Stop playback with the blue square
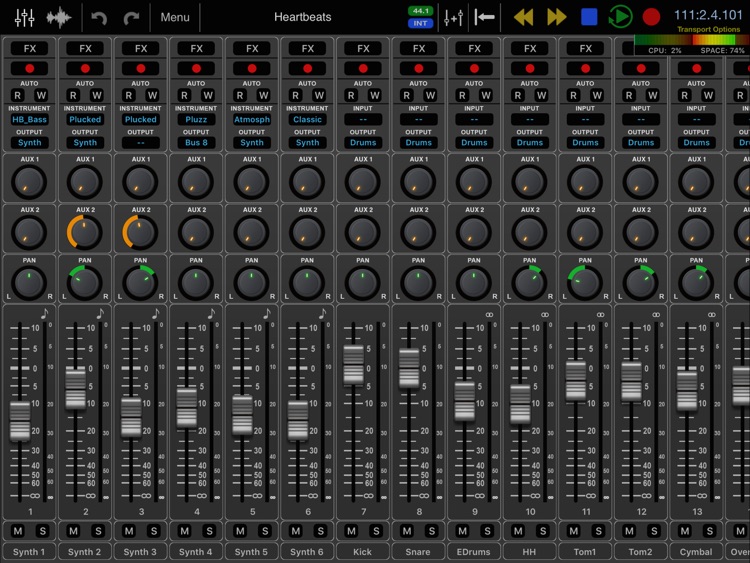This screenshot has width=750, height=563. 589,17
